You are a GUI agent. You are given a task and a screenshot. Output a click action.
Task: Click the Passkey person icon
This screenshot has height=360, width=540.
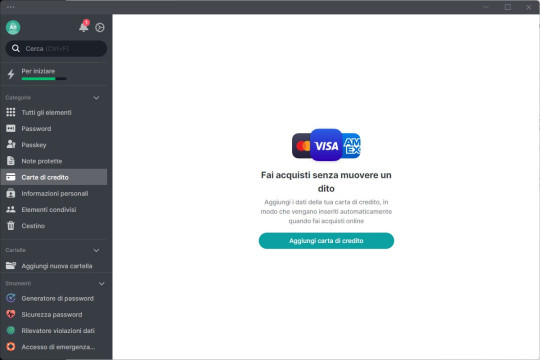coord(11,144)
